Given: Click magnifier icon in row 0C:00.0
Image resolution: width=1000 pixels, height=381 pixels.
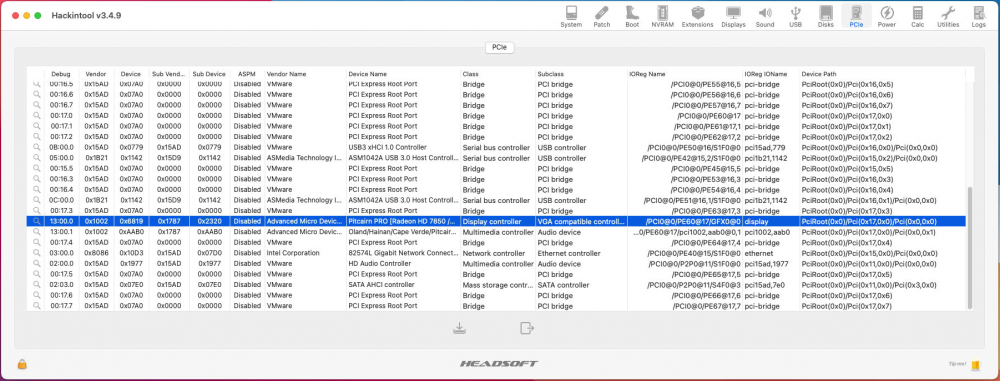Looking at the screenshot, I should click(x=36, y=200).
